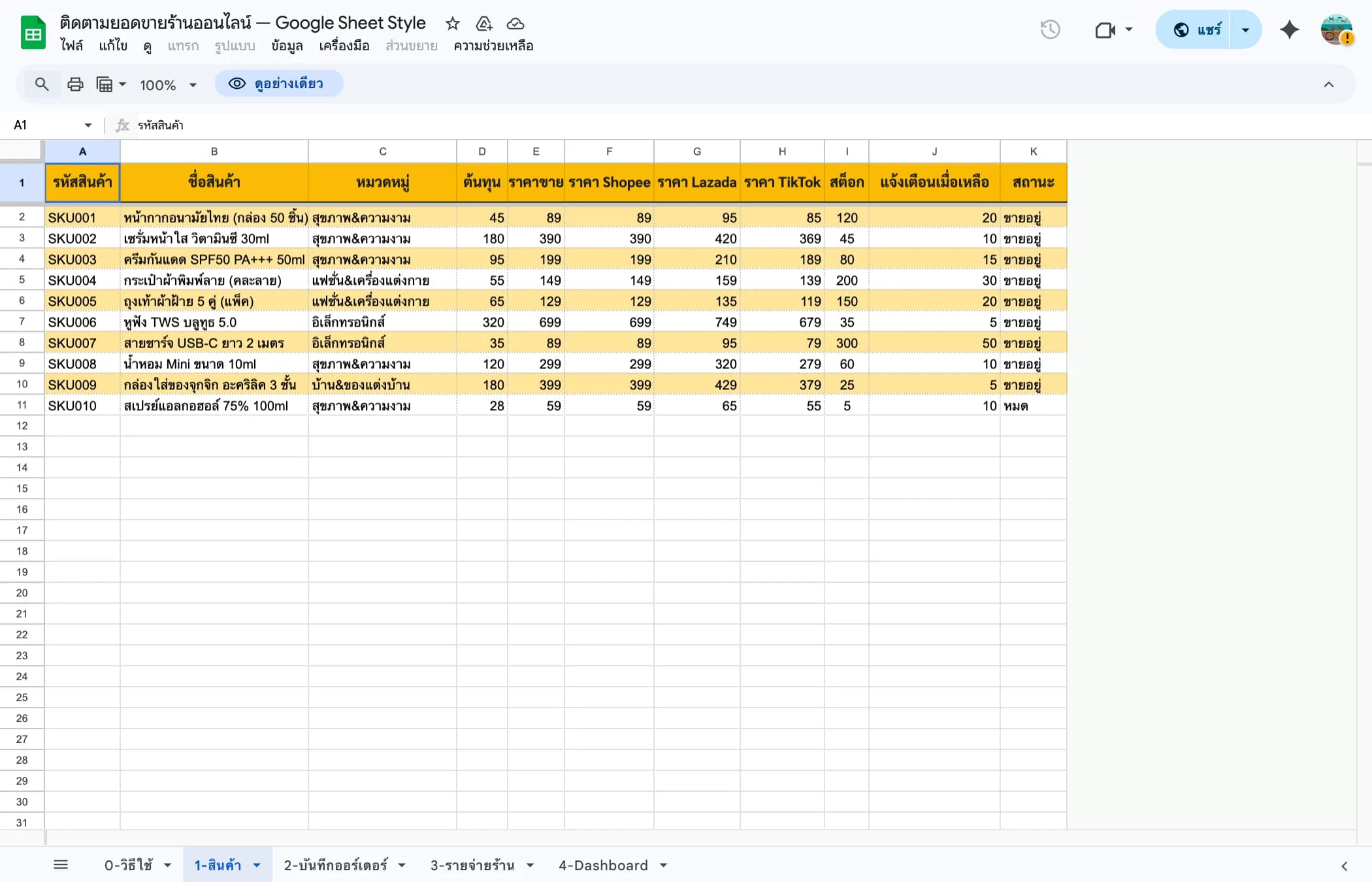Click the document cloud save status icon
Image resolution: width=1372 pixels, height=882 pixels.
pos(515,24)
